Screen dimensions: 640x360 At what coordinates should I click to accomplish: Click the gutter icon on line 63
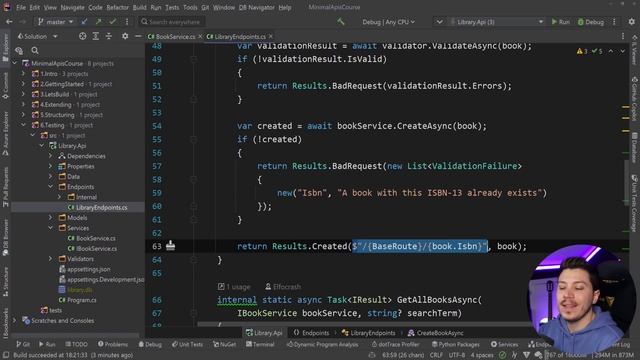pos(171,246)
